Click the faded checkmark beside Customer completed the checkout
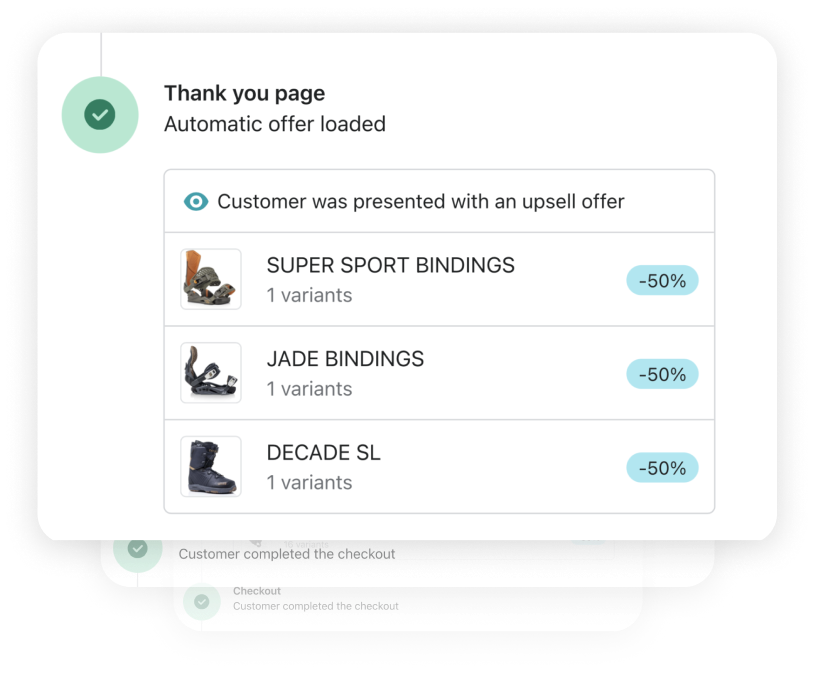The width and height of the screenshot is (815, 675). [138, 548]
